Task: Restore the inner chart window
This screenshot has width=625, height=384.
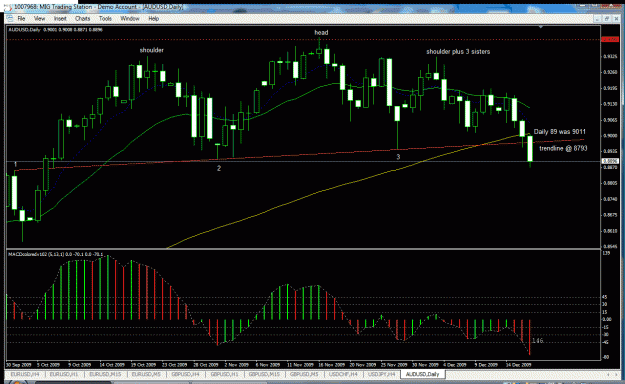Action: pos(607,19)
